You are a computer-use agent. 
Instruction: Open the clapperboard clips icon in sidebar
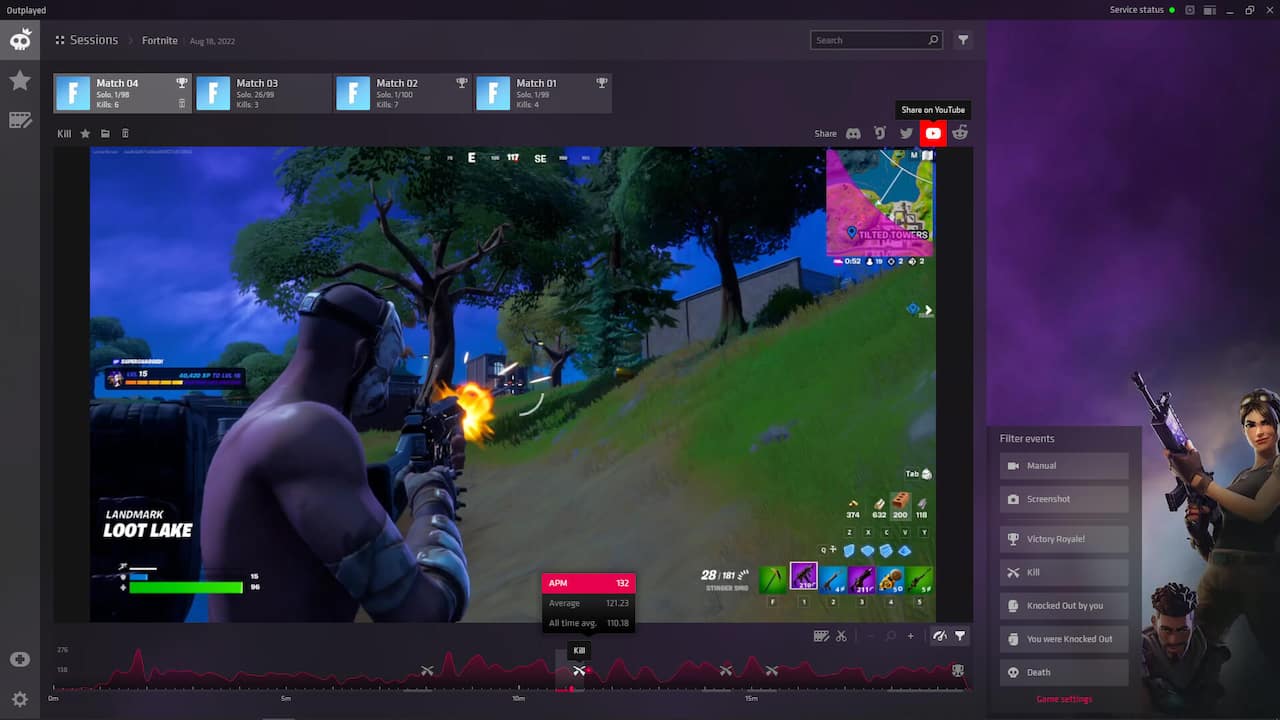(20, 120)
